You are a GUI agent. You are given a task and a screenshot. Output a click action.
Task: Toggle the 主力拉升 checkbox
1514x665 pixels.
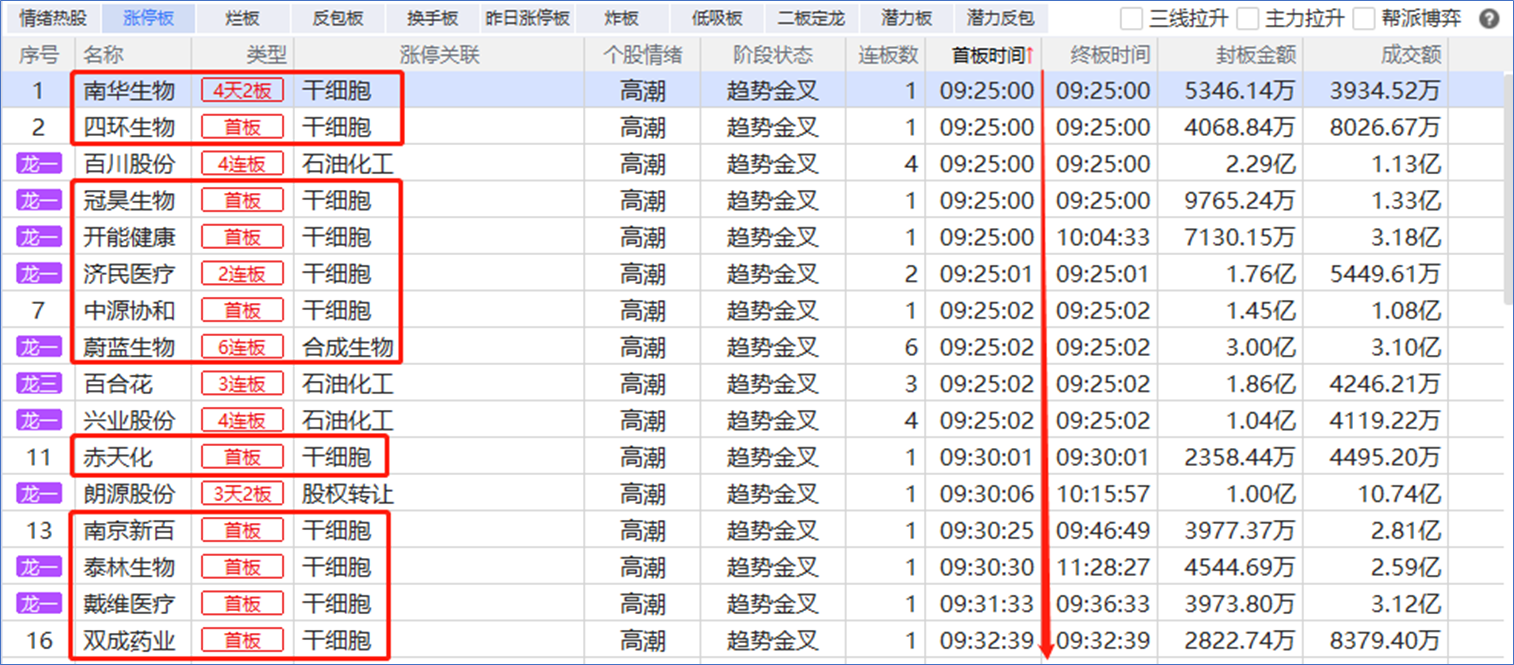tap(1248, 19)
